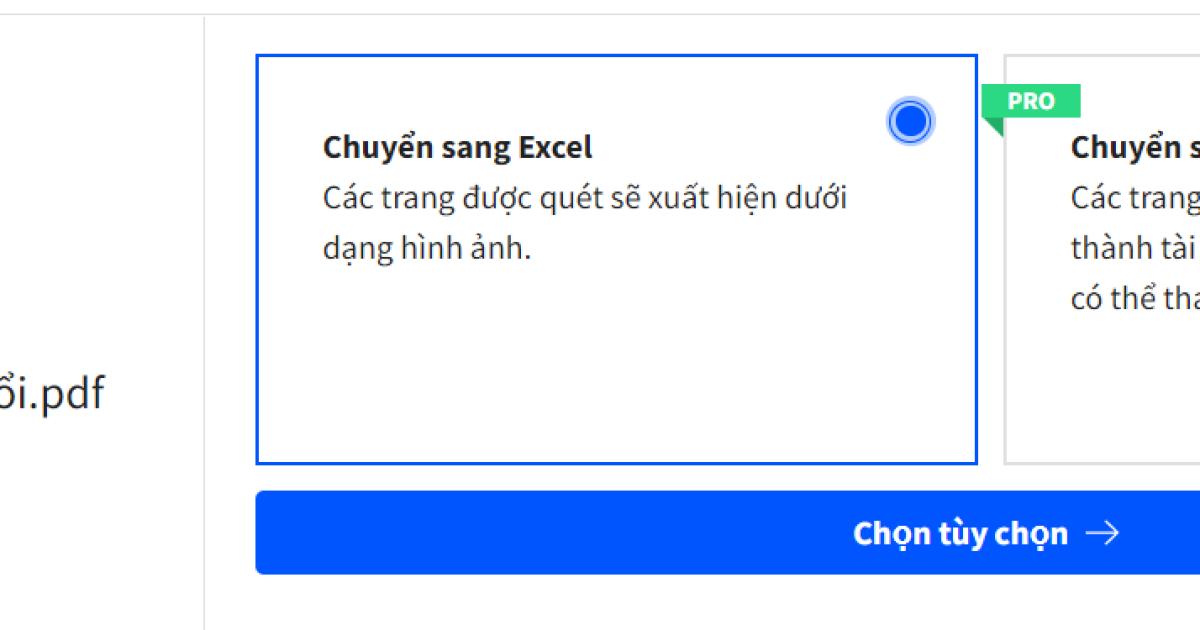This screenshot has width=1200, height=630.
Task: Click the green PRO badge on the second card
Action: [x=1033, y=101]
